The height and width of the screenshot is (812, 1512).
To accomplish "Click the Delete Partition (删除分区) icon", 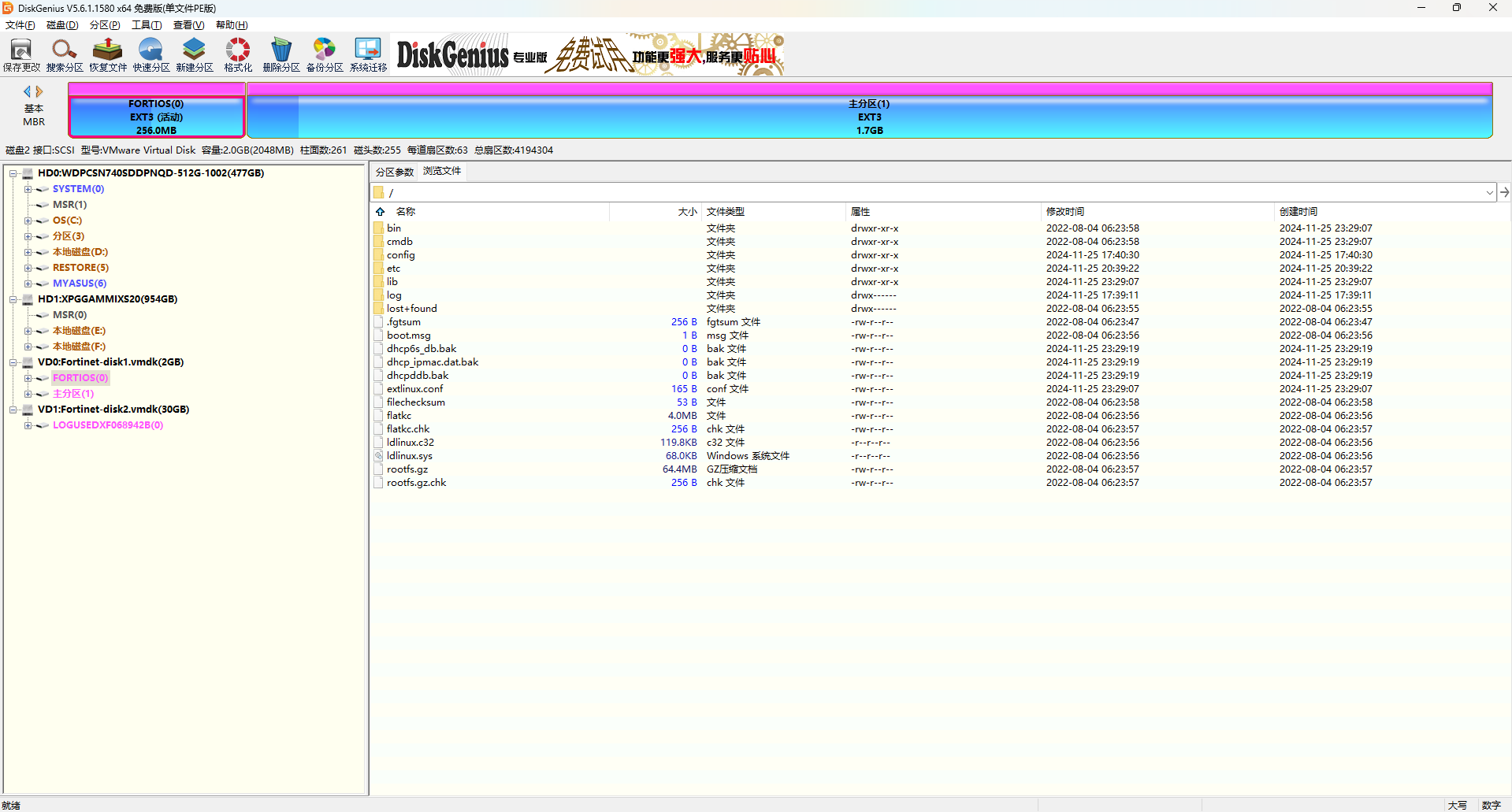I will (x=281, y=54).
